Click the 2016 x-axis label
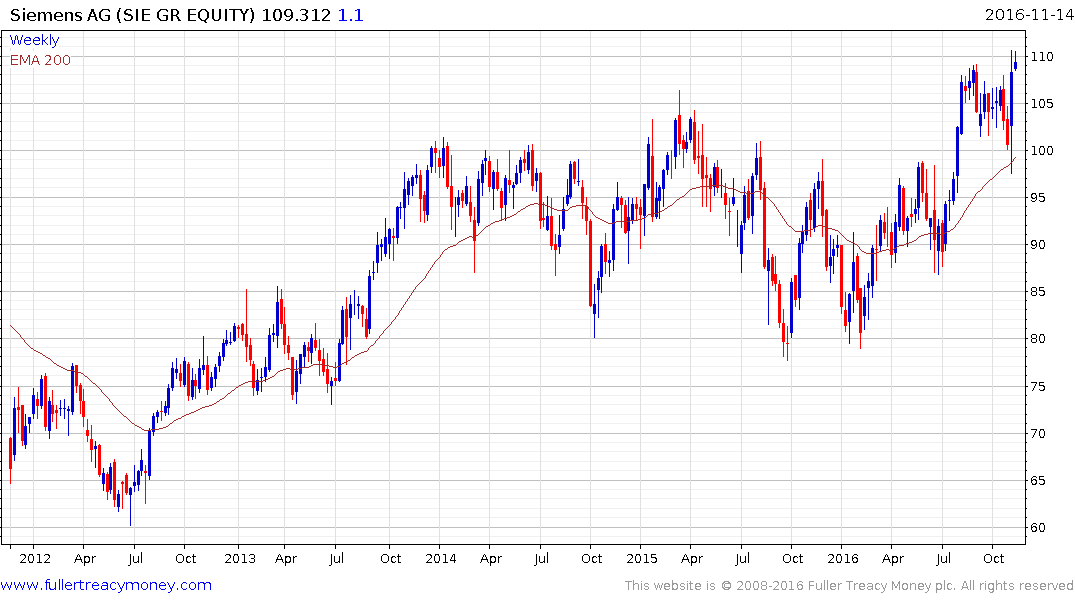The width and height of the screenshot is (1075, 600). 843,558
